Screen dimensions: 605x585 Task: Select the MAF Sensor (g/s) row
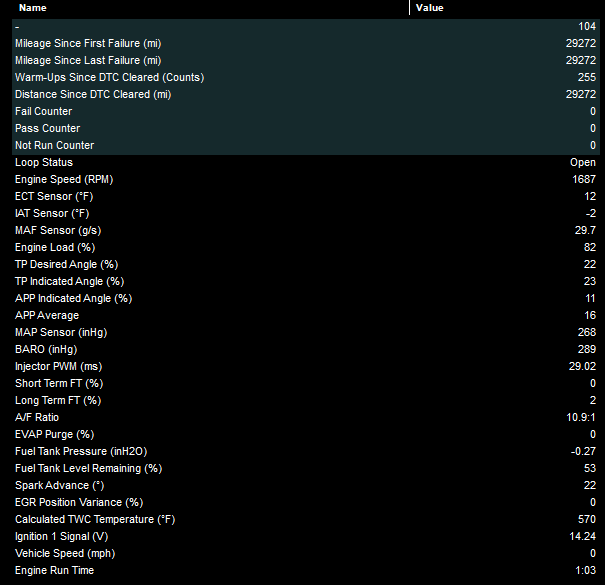[x=306, y=230]
